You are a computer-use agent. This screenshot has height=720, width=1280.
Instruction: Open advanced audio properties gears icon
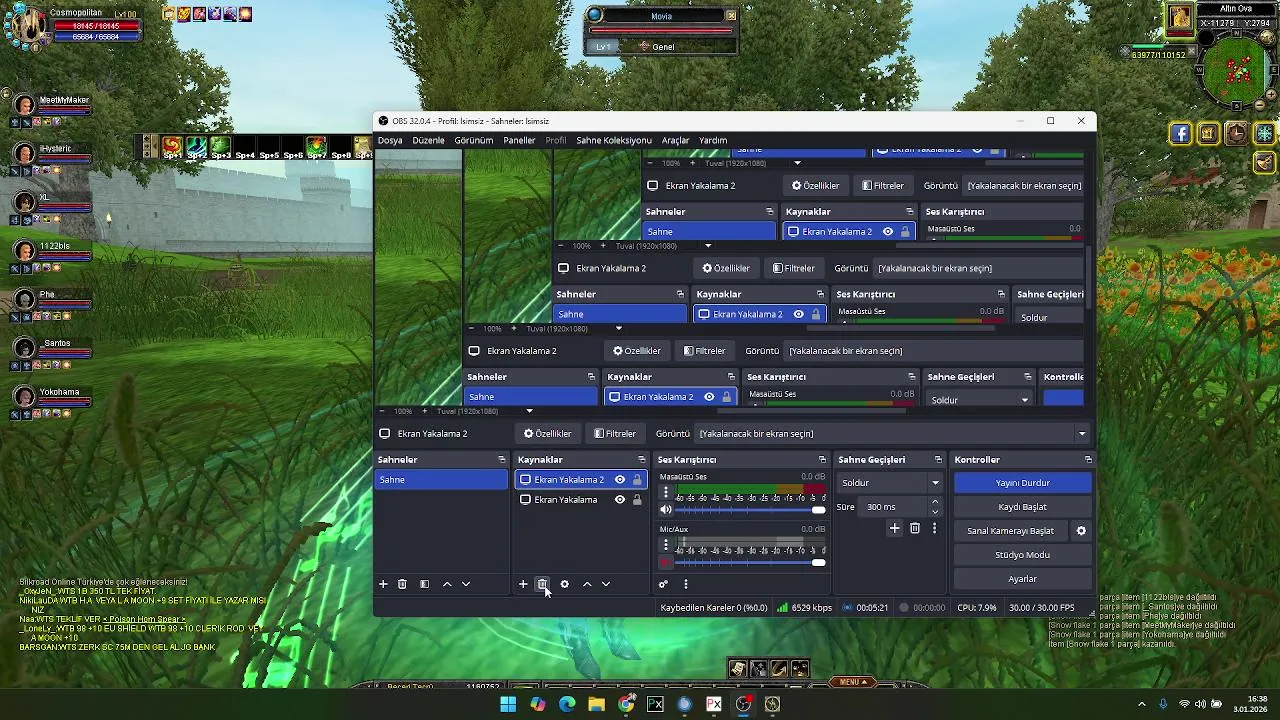coord(663,584)
